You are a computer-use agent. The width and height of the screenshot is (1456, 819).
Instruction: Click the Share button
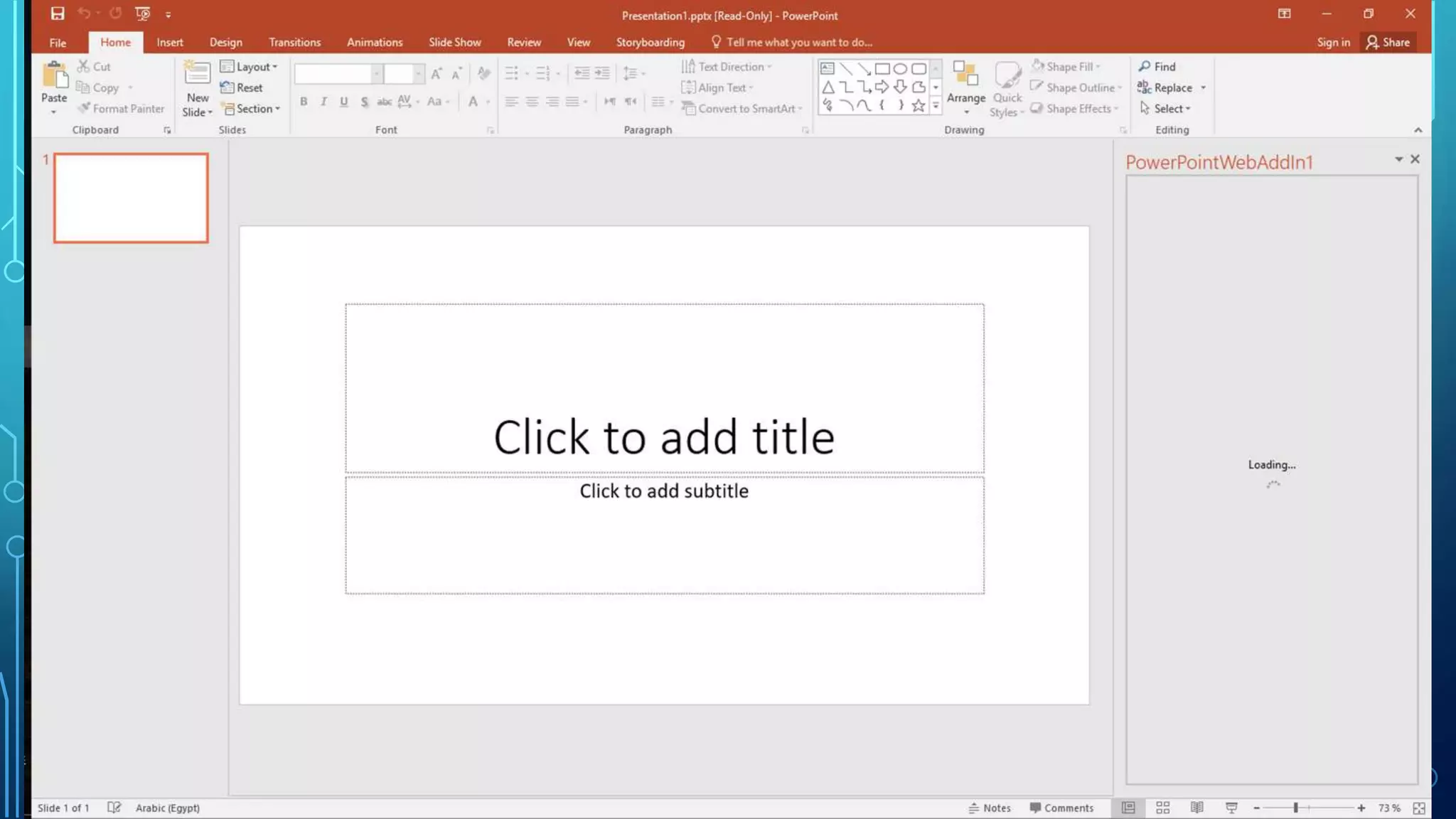(x=1387, y=42)
